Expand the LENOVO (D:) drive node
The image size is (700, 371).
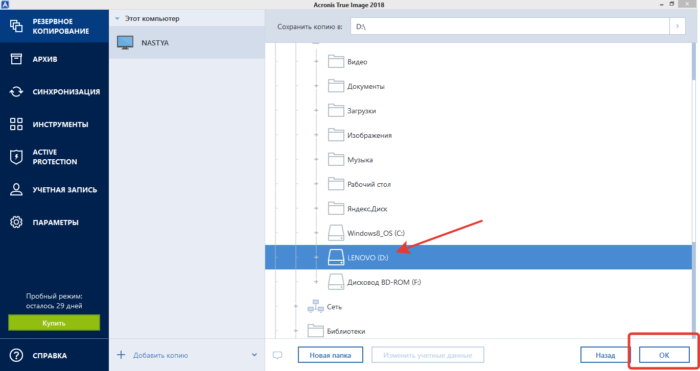pyautogui.click(x=316, y=257)
